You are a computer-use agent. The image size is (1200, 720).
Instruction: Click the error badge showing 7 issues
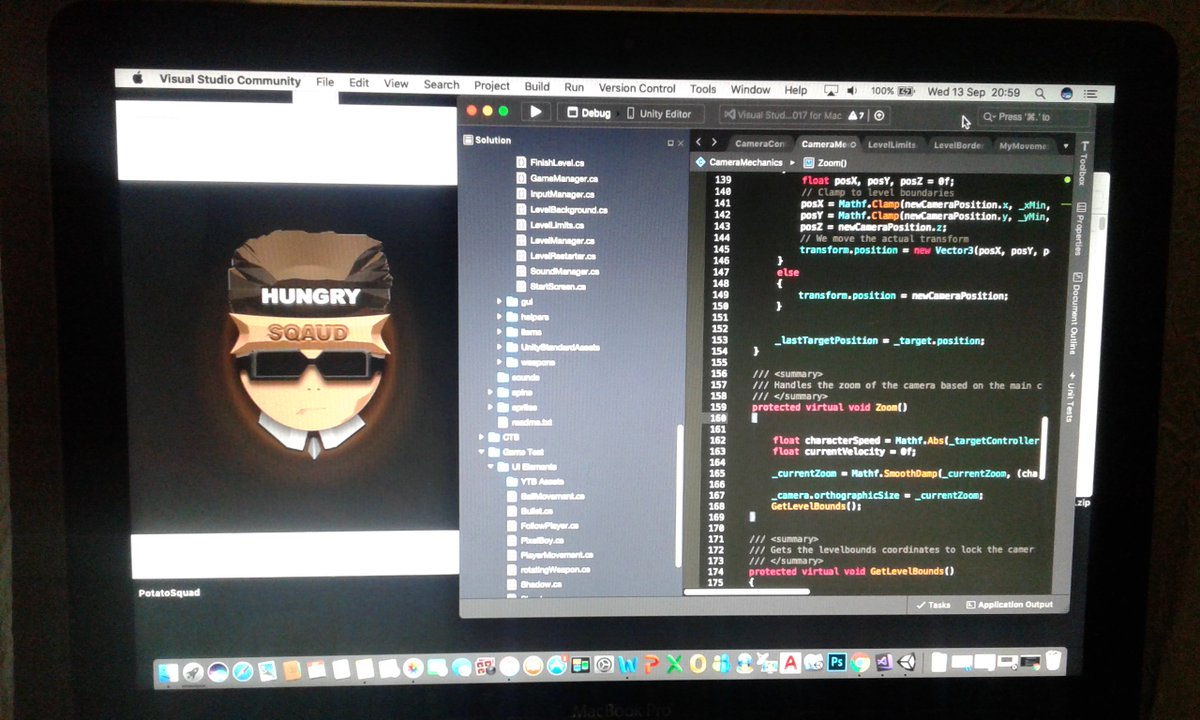(858, 114)
